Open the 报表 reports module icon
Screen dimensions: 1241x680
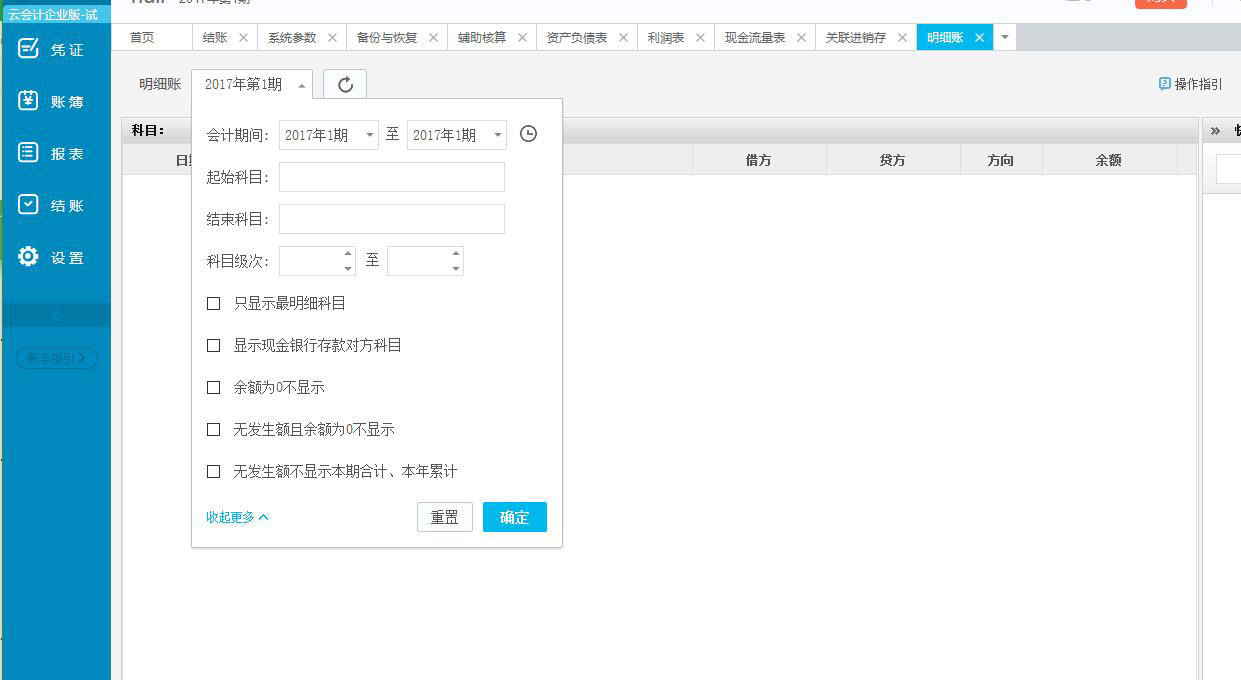(29, 153)
